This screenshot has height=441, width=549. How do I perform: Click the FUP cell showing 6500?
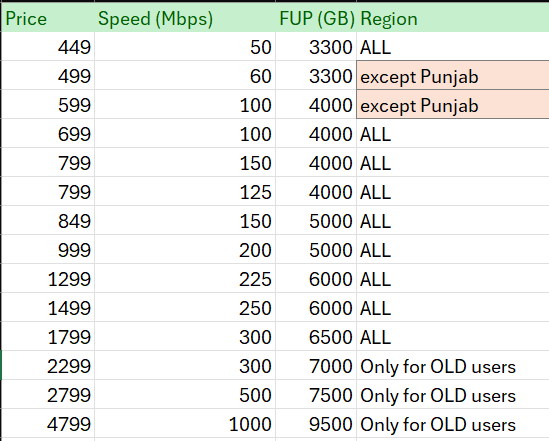pos(316,337)
